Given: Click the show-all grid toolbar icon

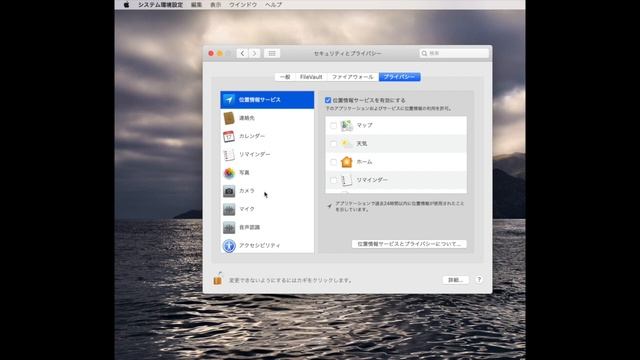Looking at the screenshot, I should (x=272, y=53).
